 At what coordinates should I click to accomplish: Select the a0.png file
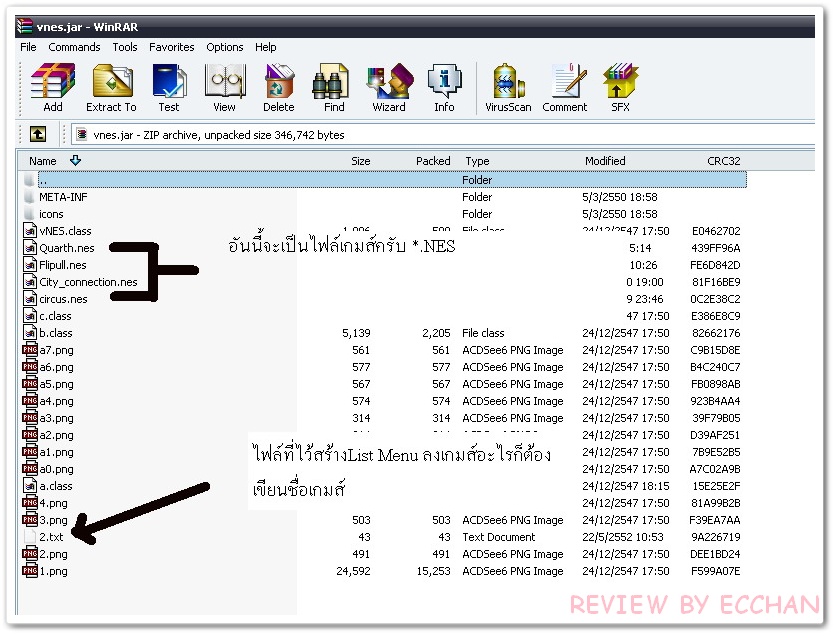point(57,470)
